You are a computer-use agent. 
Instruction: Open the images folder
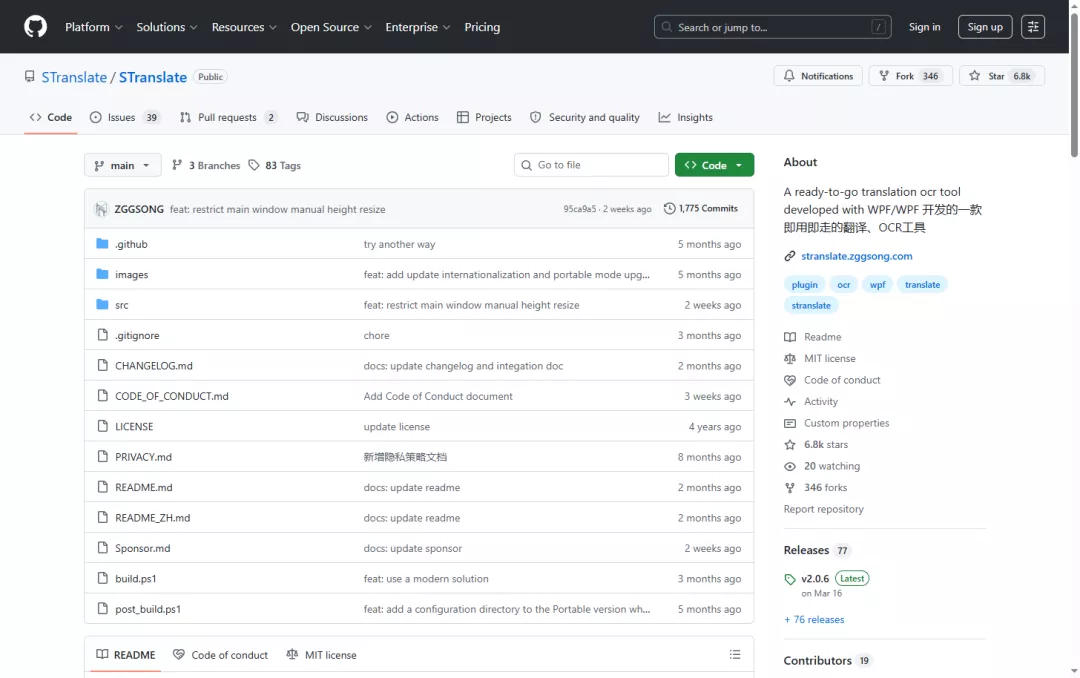(x=132, y=274)
